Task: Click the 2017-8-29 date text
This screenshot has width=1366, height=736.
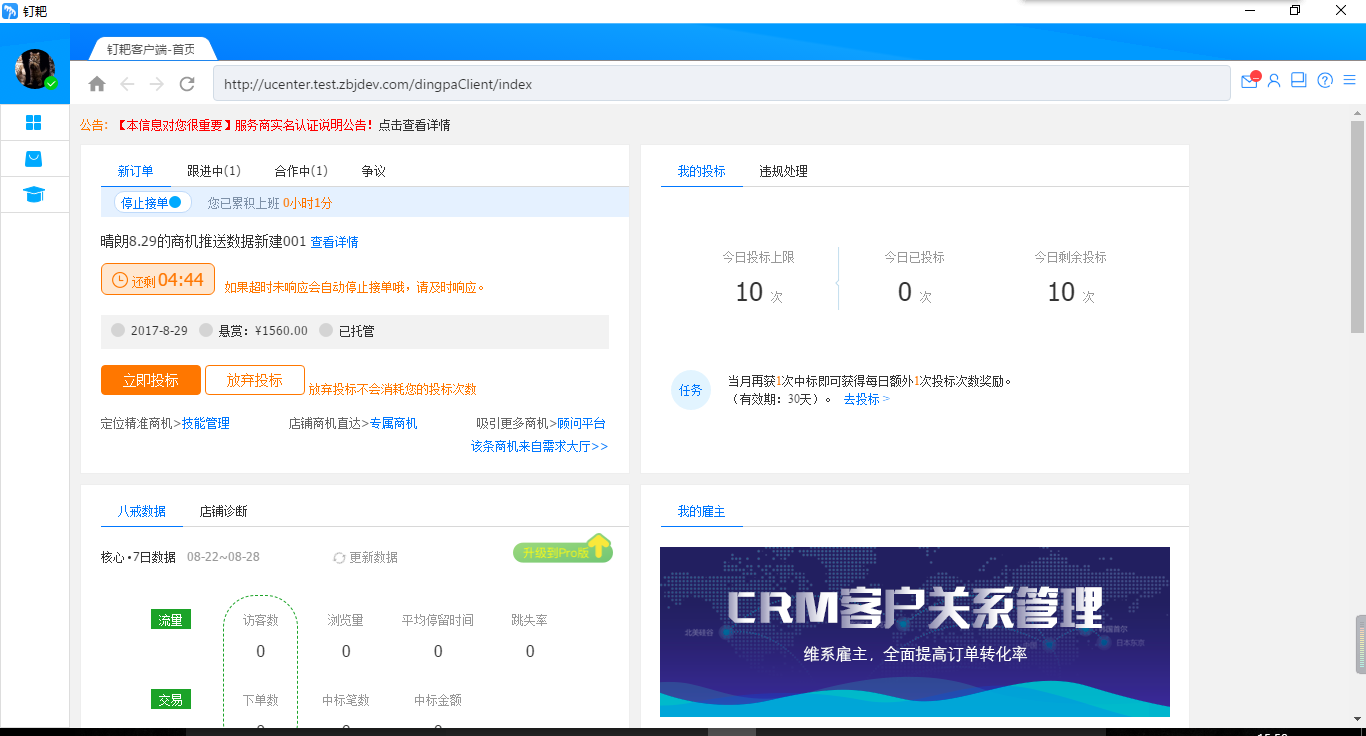Action: point(159,331)
